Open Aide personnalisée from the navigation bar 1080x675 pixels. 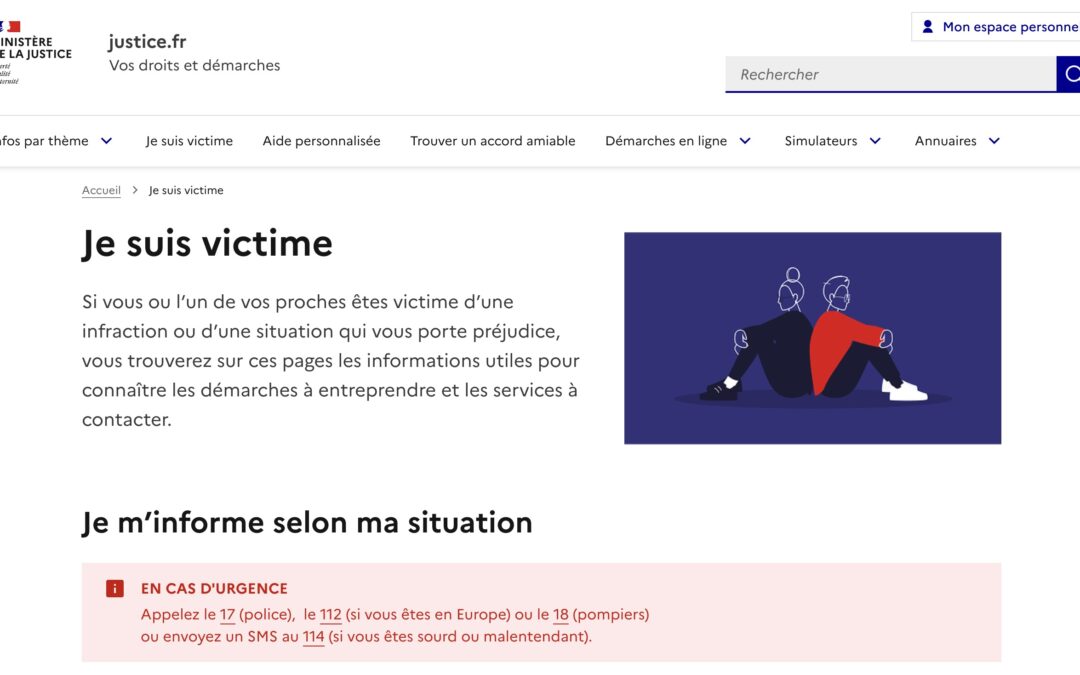pos(321,140)
